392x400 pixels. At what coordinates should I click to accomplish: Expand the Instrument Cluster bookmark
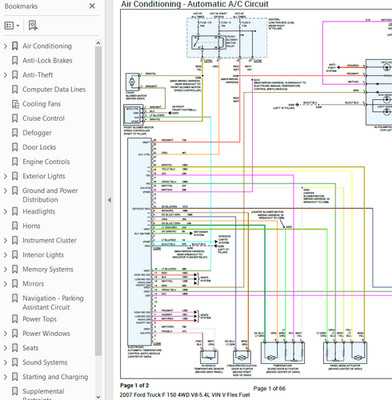click(5, 240)
